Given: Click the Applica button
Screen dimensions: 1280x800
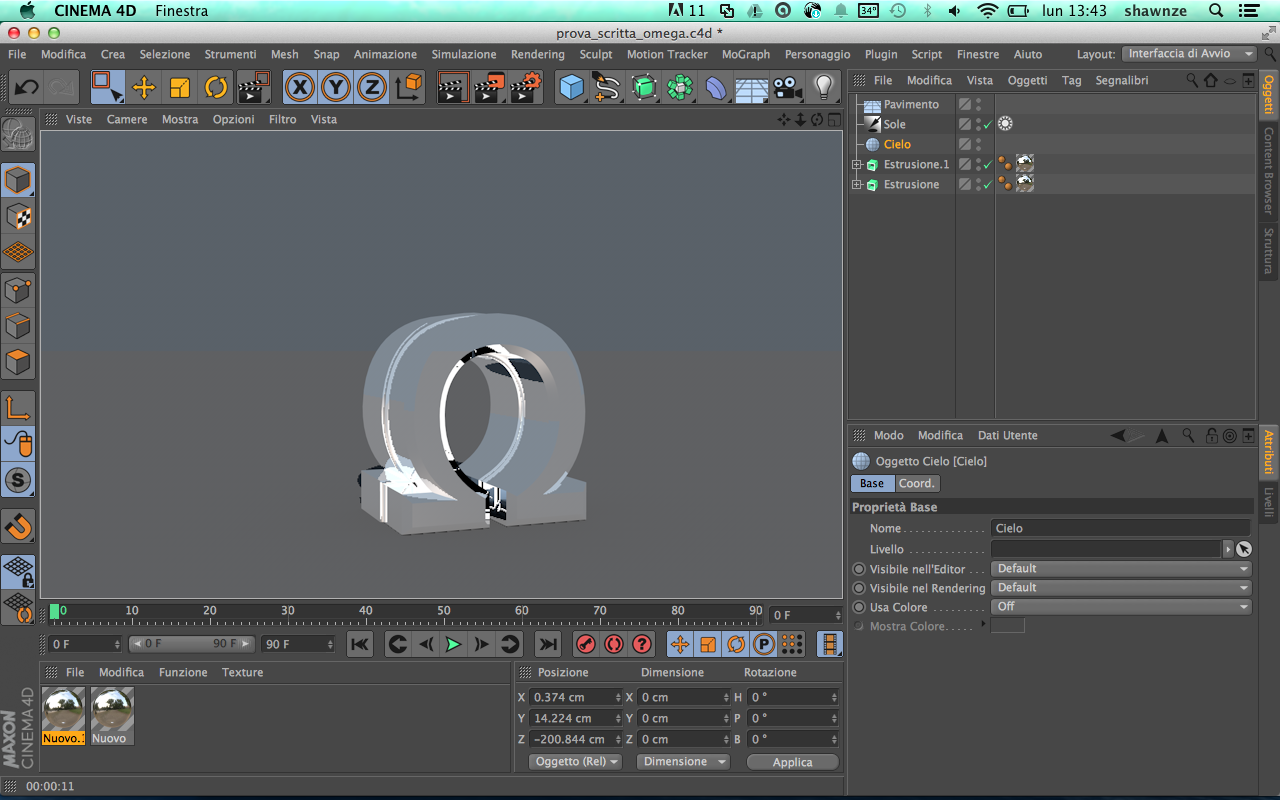Looking at the screenshot, I should click(x=792, y=762).
